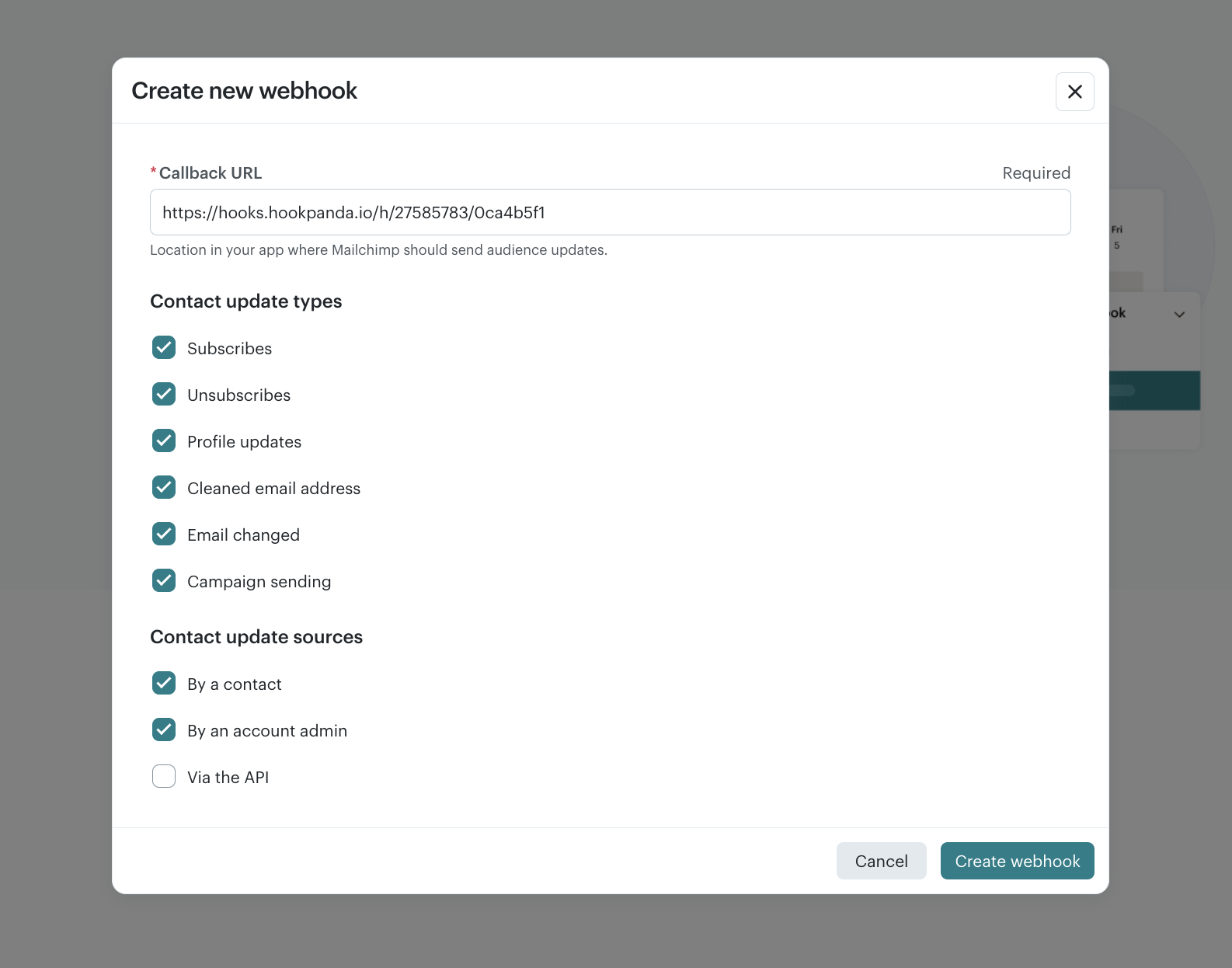
Task: Disable the Campaign sending checkbox
Action: click(164, 580)
